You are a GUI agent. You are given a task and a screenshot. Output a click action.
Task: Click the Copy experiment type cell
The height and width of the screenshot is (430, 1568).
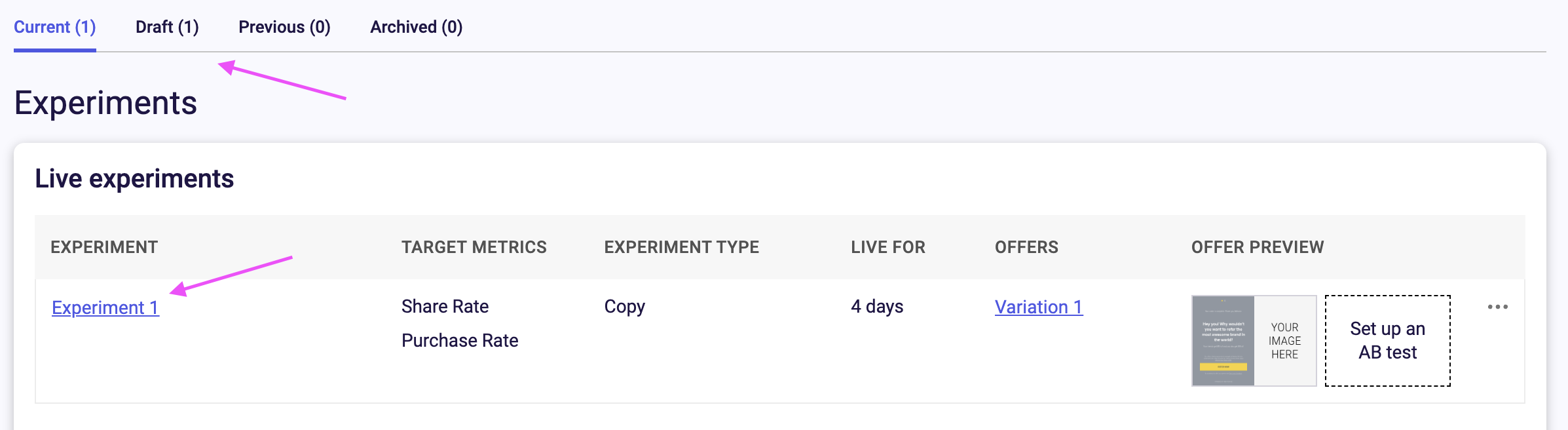click(x=625, y=307)
